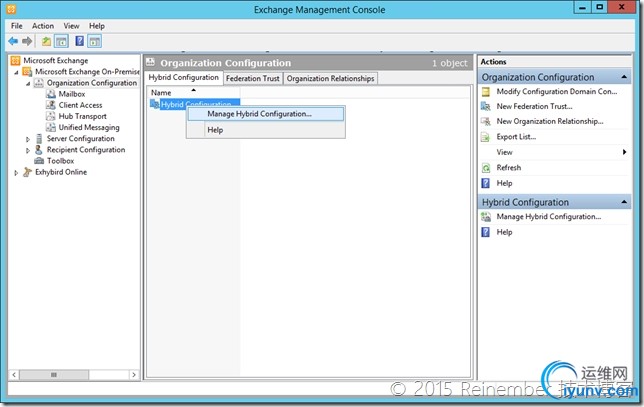Open the File menu
644x407 pixels.
[17, 26]
